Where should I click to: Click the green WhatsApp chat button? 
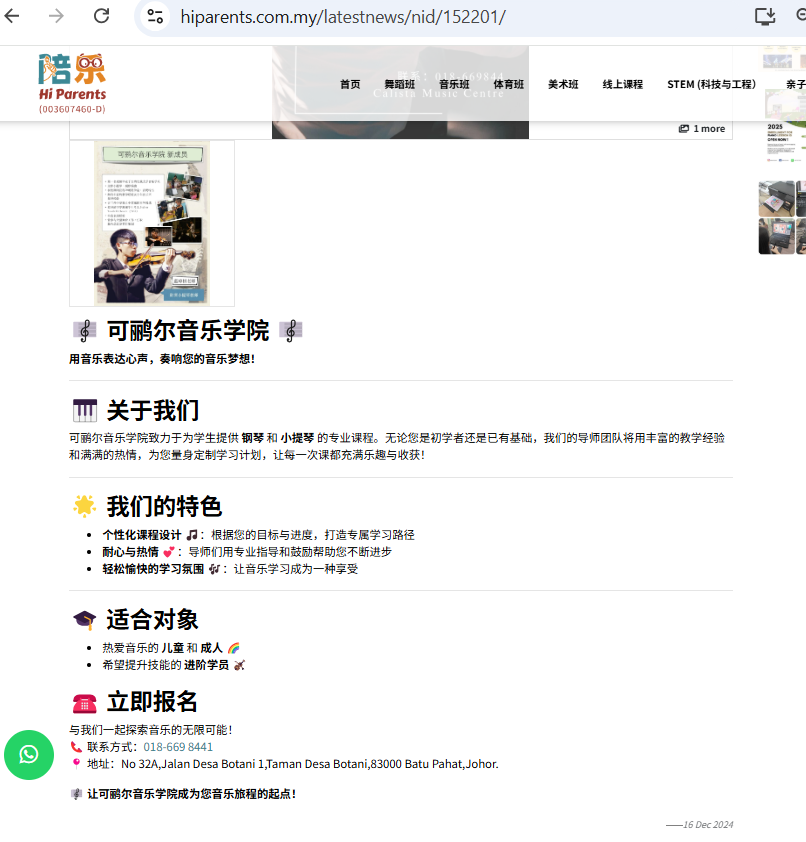click(x=29, y=754)
